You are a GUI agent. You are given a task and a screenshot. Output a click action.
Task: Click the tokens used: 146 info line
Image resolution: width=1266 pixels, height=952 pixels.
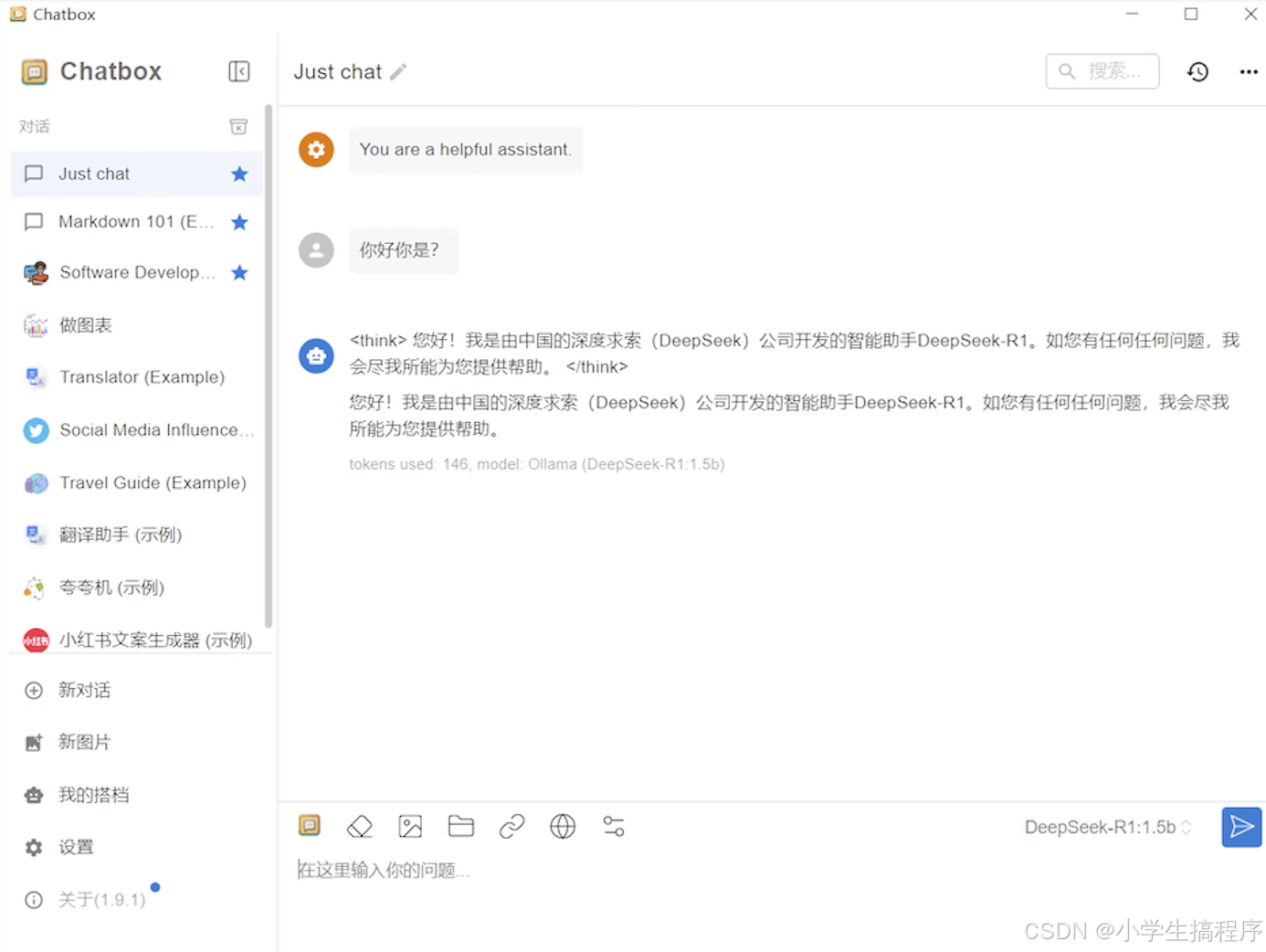pyautogui.click(x=537, y=464)
